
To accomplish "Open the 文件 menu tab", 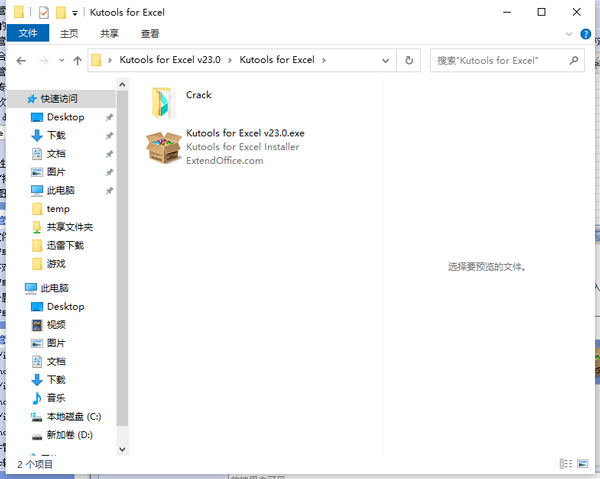I will pyautogui.click(x=28, y=33).
